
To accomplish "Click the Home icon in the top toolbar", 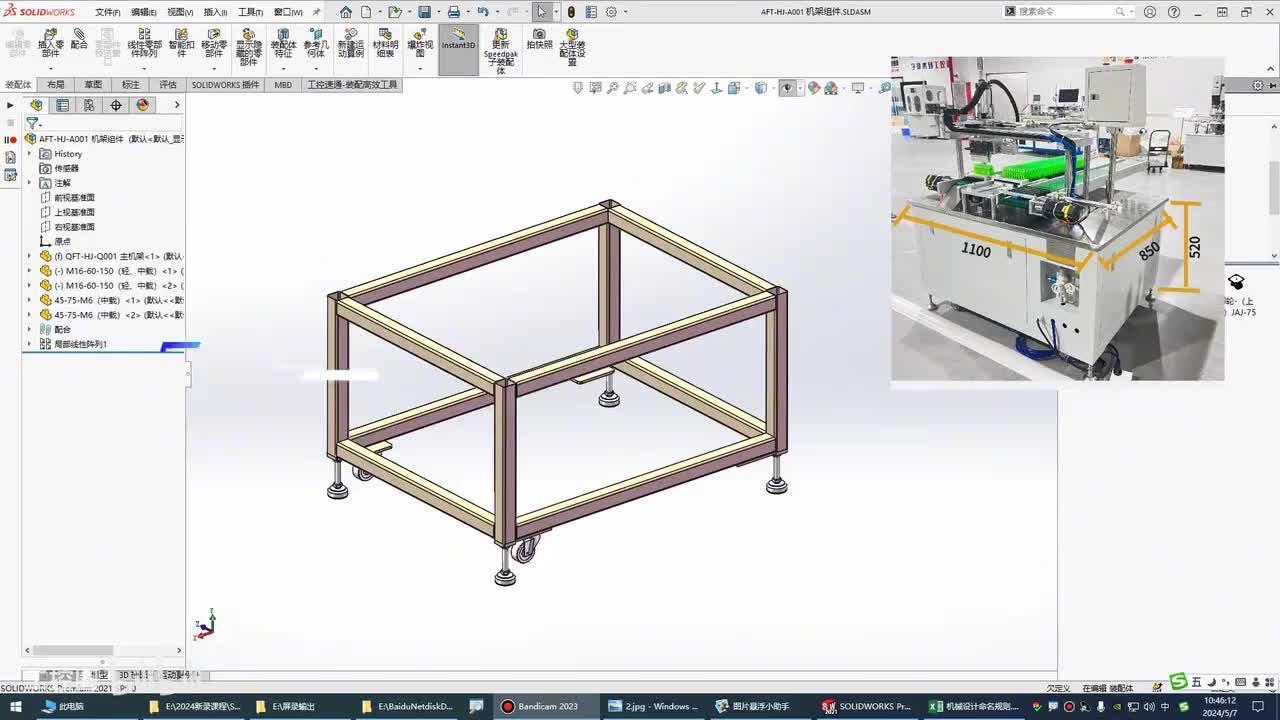I will click(x=346, y=12).
